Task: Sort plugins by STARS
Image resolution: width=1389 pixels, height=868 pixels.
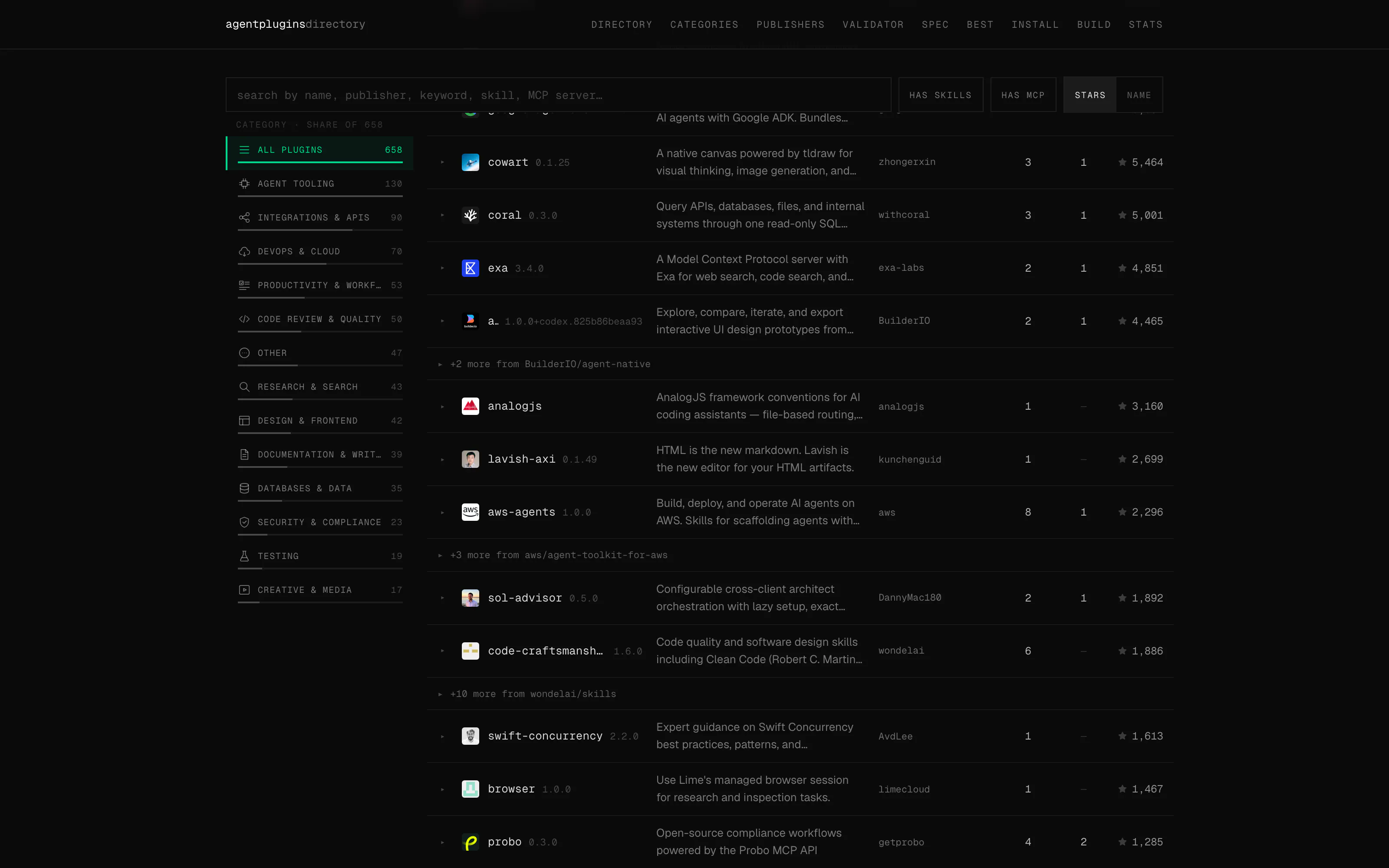Action: click(1089, 95)
